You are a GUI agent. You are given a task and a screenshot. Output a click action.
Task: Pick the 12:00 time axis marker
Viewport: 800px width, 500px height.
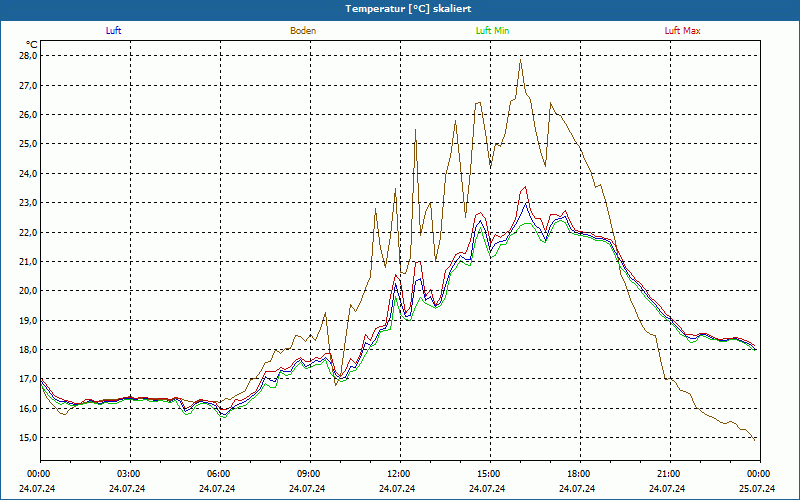(x=399, y=474)
